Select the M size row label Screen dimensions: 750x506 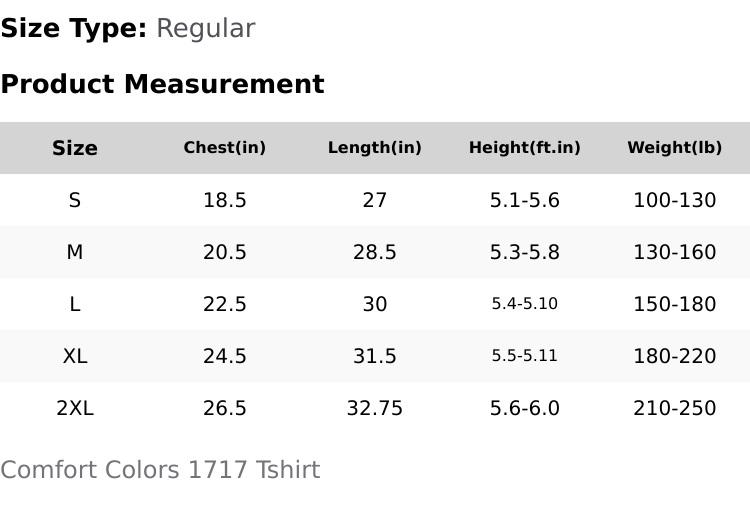coord(75,252)
